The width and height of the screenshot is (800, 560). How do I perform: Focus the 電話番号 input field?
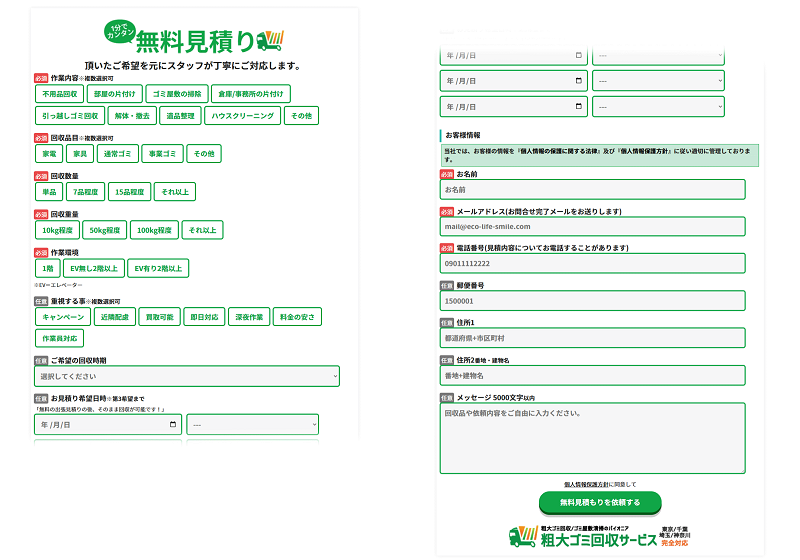pos(592,264)
